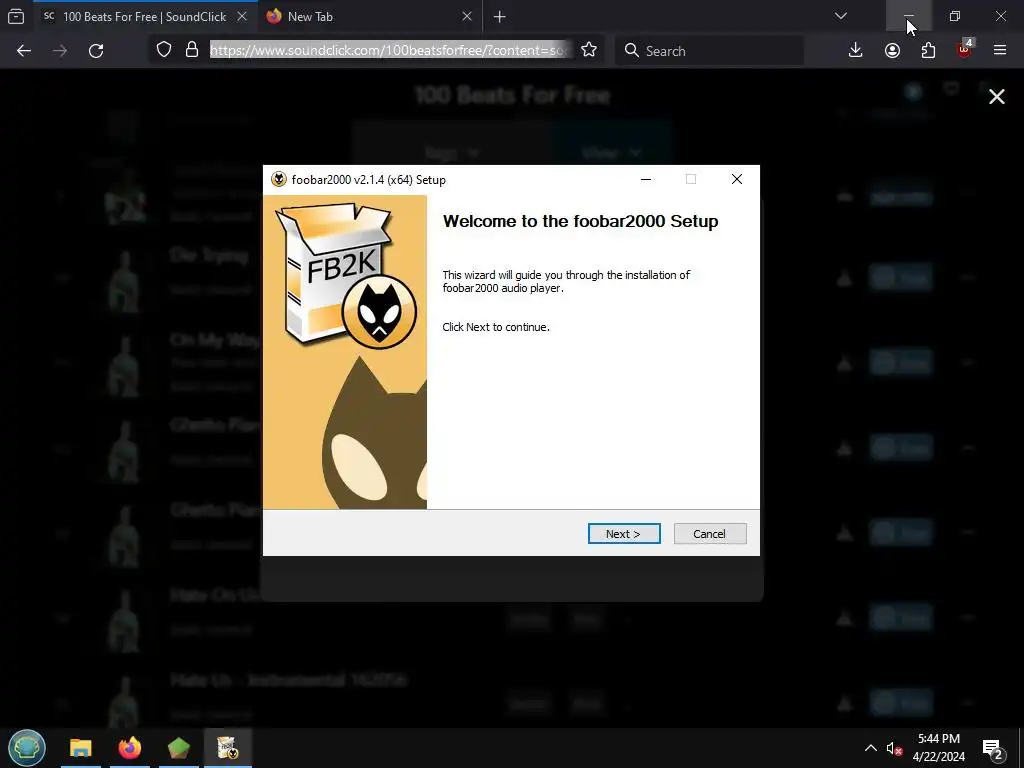Close the SoundClick browser tab
Viewport: 1024px width, 768px height.
[x=242, y=16]
